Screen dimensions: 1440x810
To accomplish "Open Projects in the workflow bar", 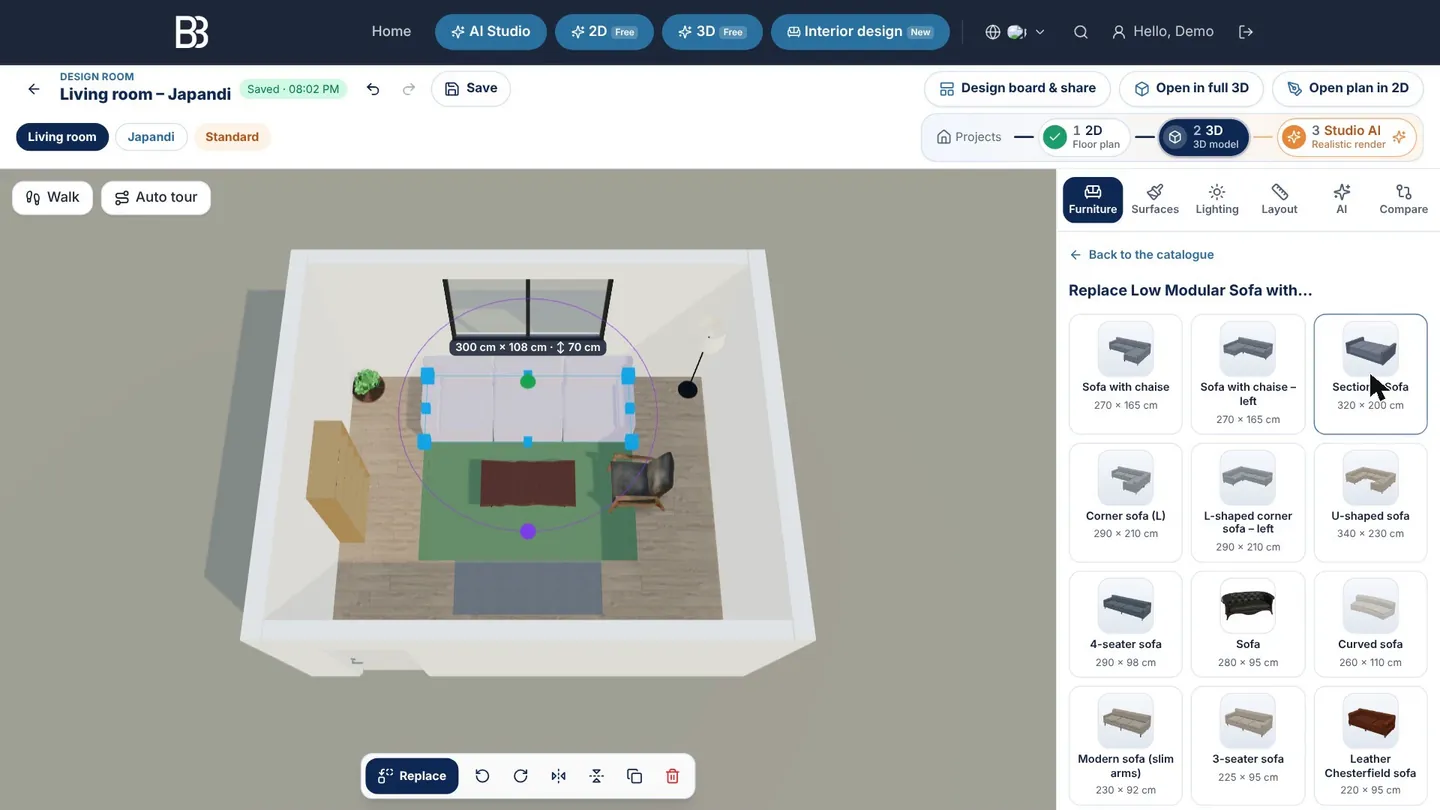I will pos(969,137).
